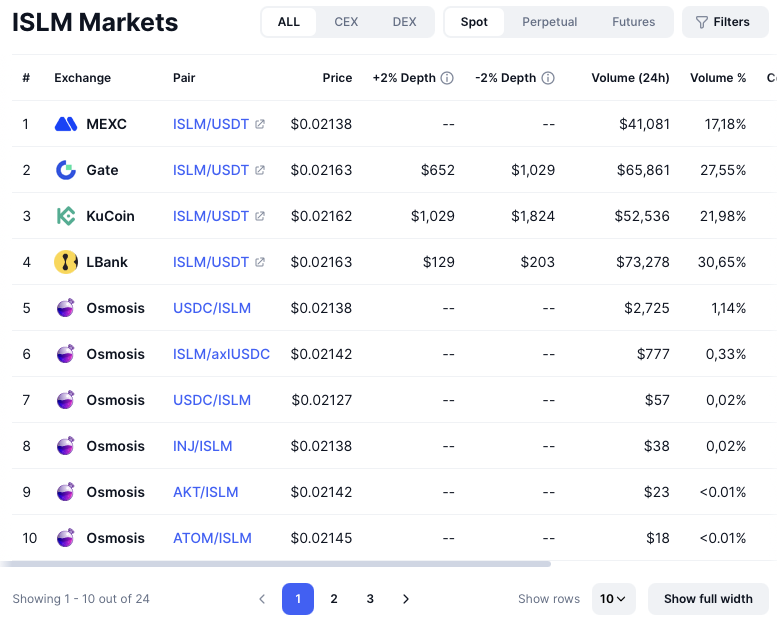Open external link icon for Gate pair

260,170
